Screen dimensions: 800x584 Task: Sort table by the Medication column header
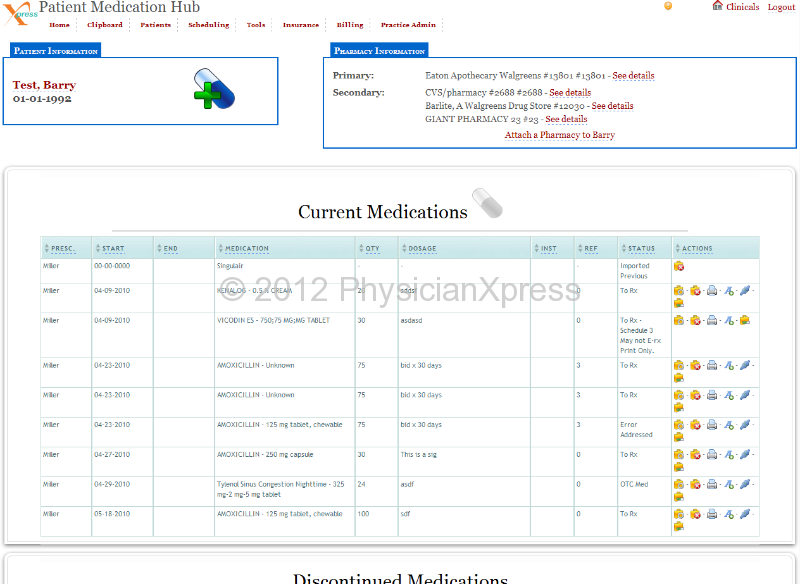[246, 248]
